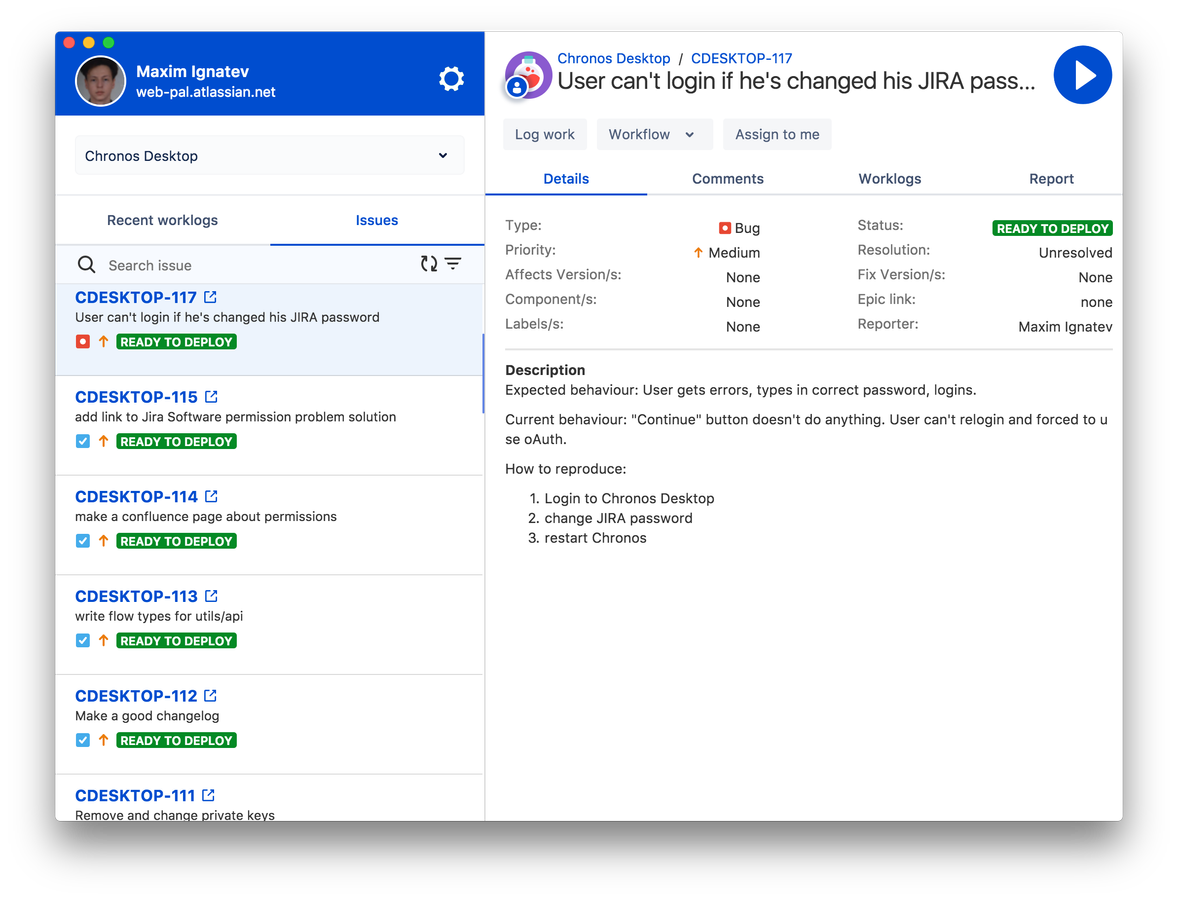This screenshot has height=900, width=1178.
Task: Click the task type icon on CDESKTOP-113
Action: pyautogui.click(x=83, y=641)
